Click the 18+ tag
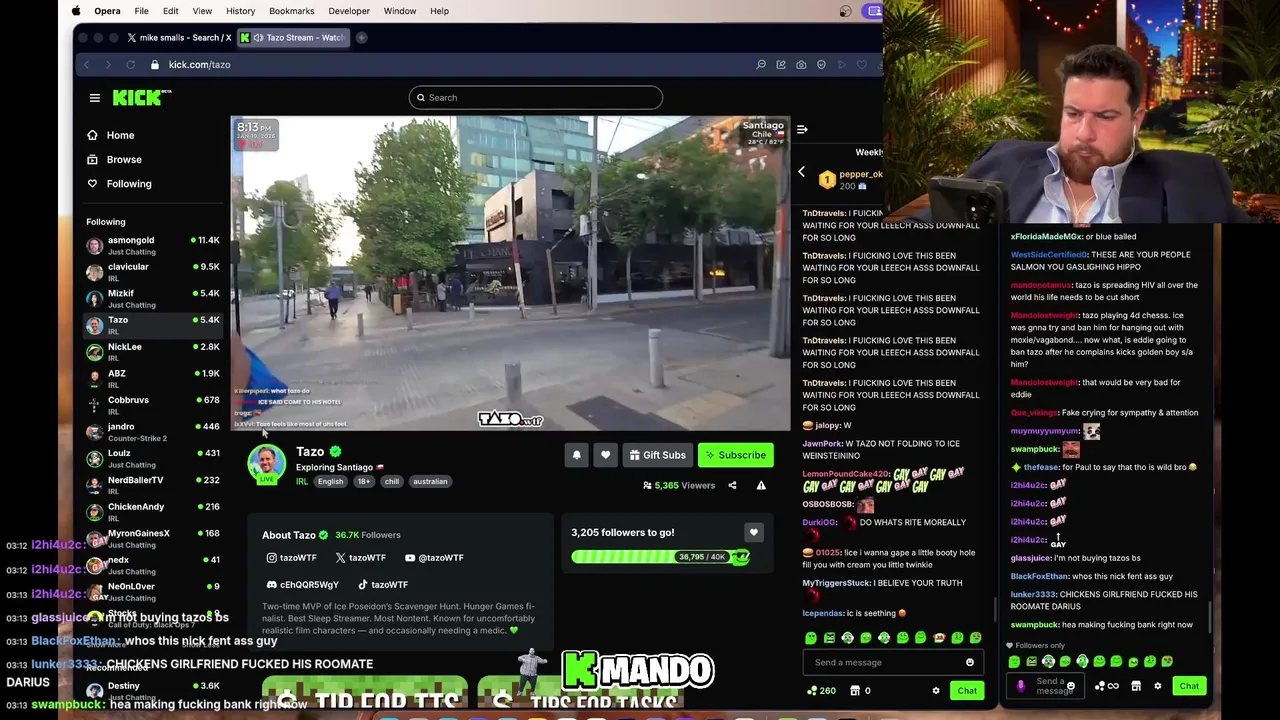 click(x=363, y=482)
